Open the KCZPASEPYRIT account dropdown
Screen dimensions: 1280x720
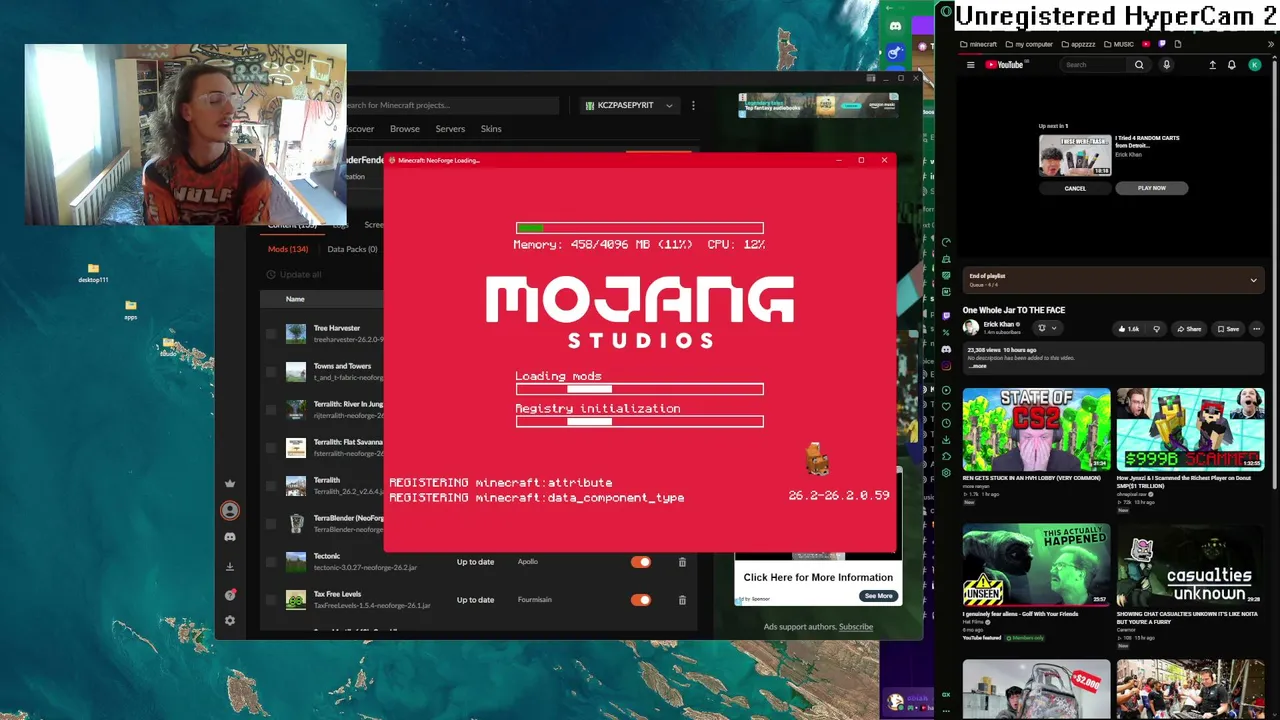tap(630, 105)
